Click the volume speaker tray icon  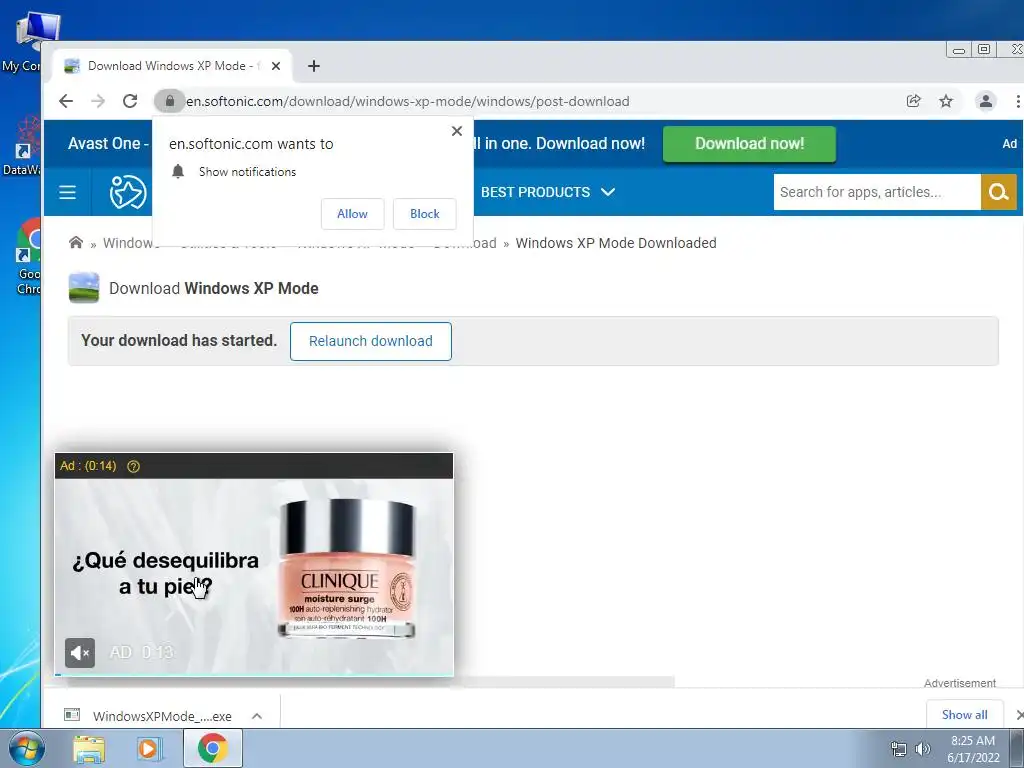point(922,748)
